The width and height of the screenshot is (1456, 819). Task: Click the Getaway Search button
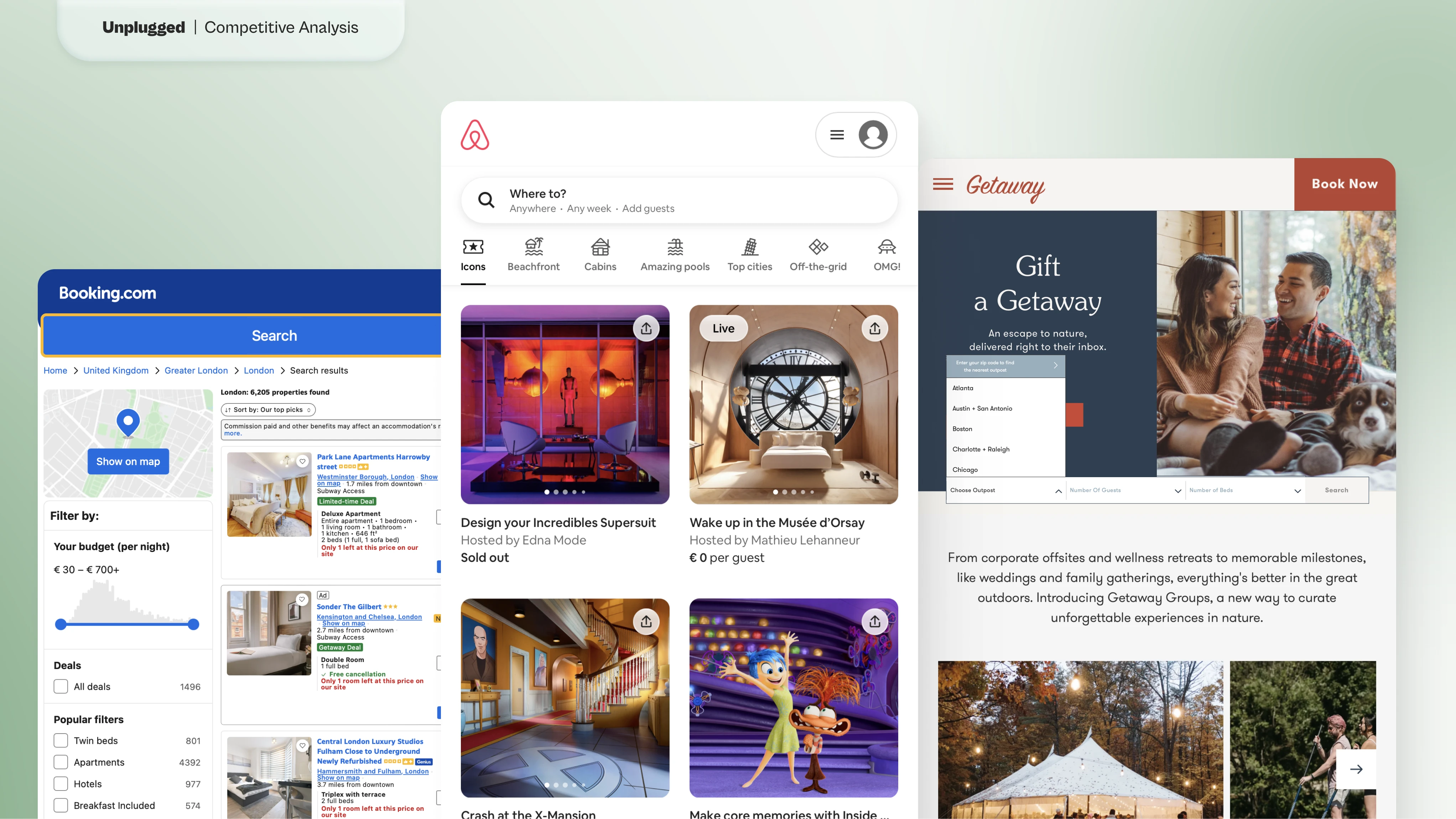pos(1336,490)
